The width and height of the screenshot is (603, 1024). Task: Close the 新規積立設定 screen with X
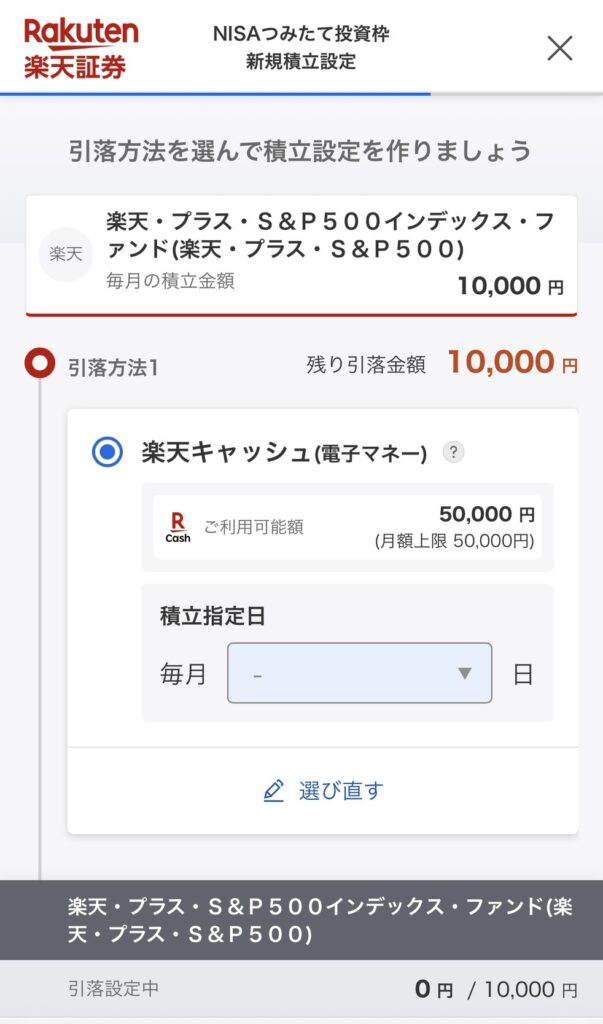560,47
